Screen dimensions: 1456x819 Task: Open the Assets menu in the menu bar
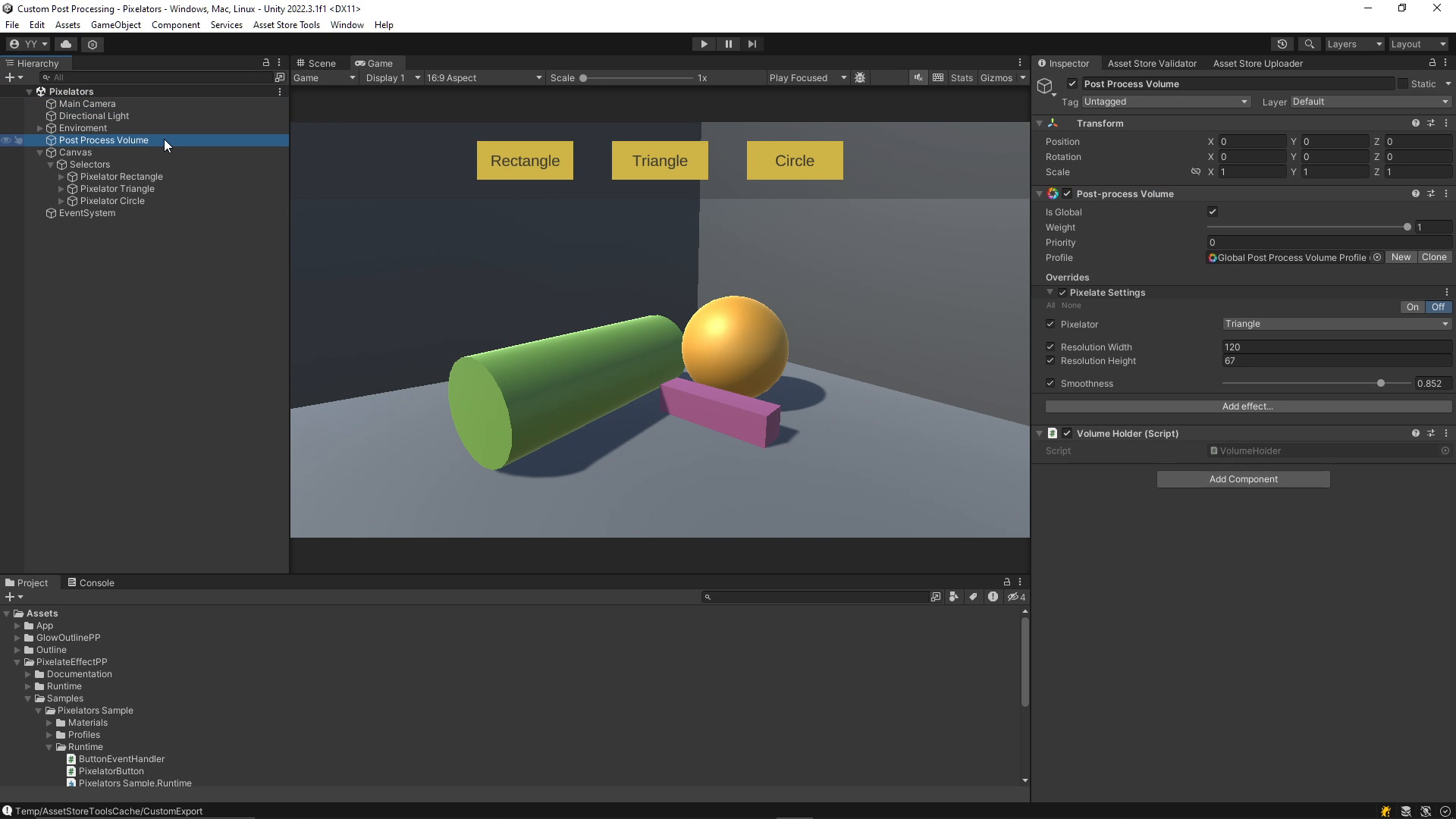coord(67,24)
